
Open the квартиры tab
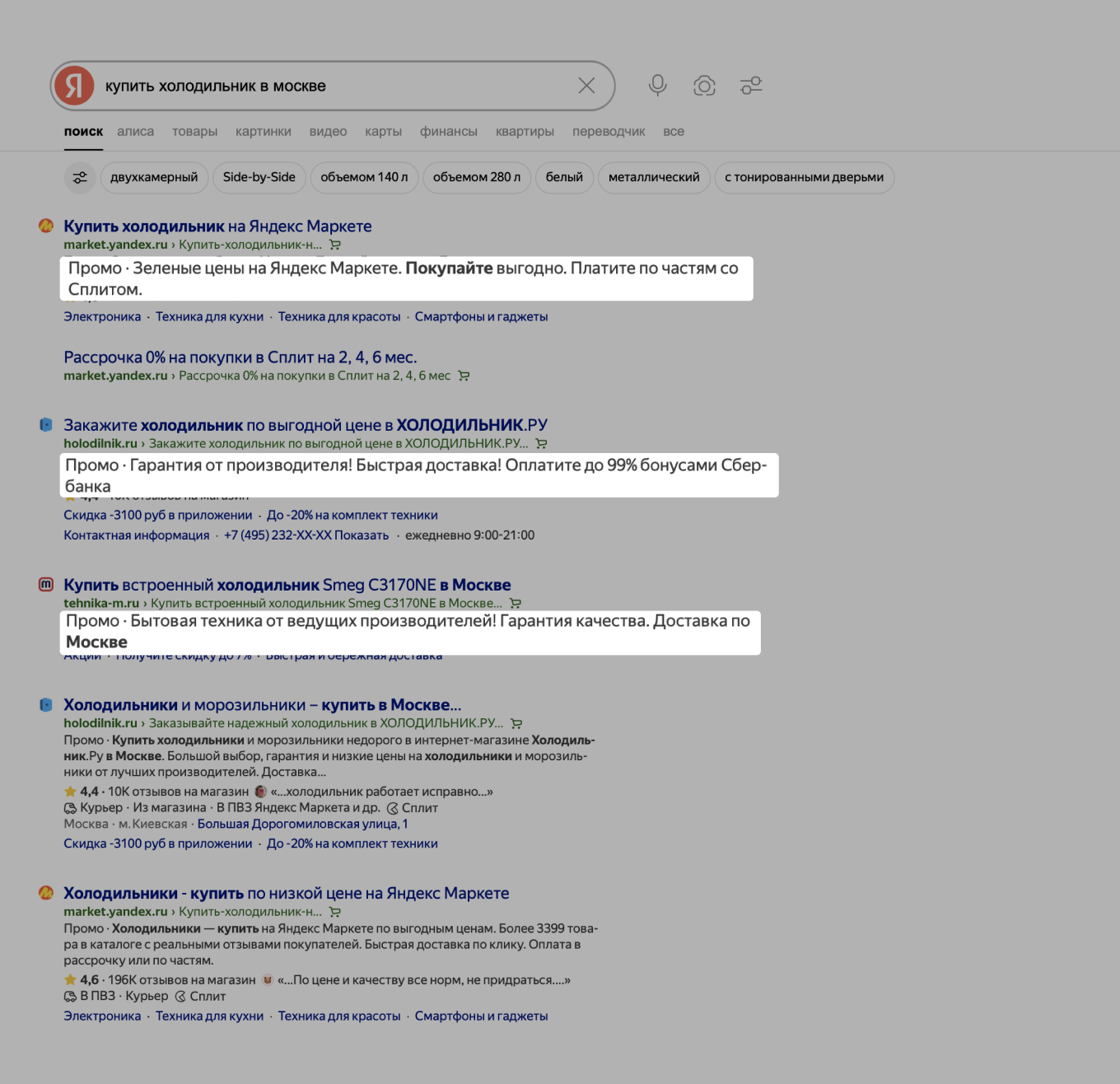[x=525, y=131]
